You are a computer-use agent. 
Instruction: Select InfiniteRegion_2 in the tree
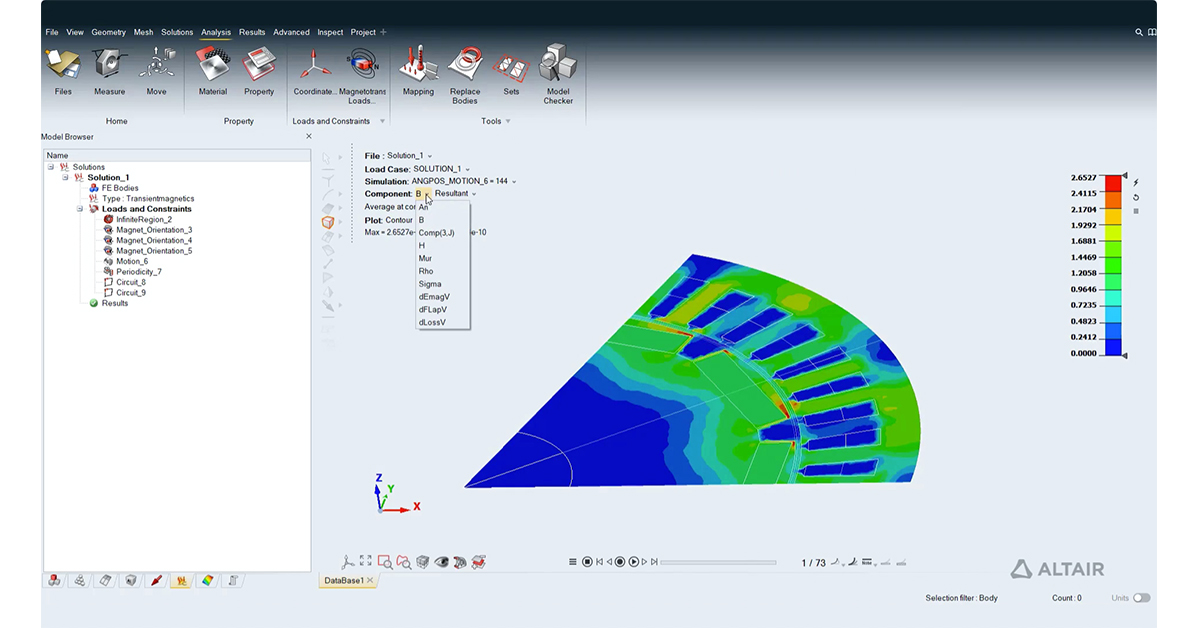coord(143,219)
